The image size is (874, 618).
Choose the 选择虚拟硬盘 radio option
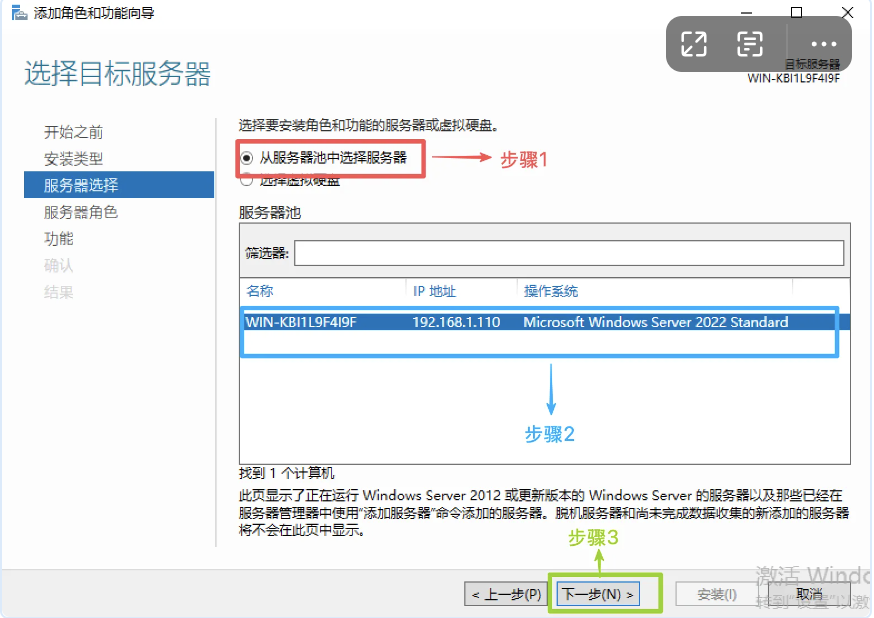click(246, 181)
